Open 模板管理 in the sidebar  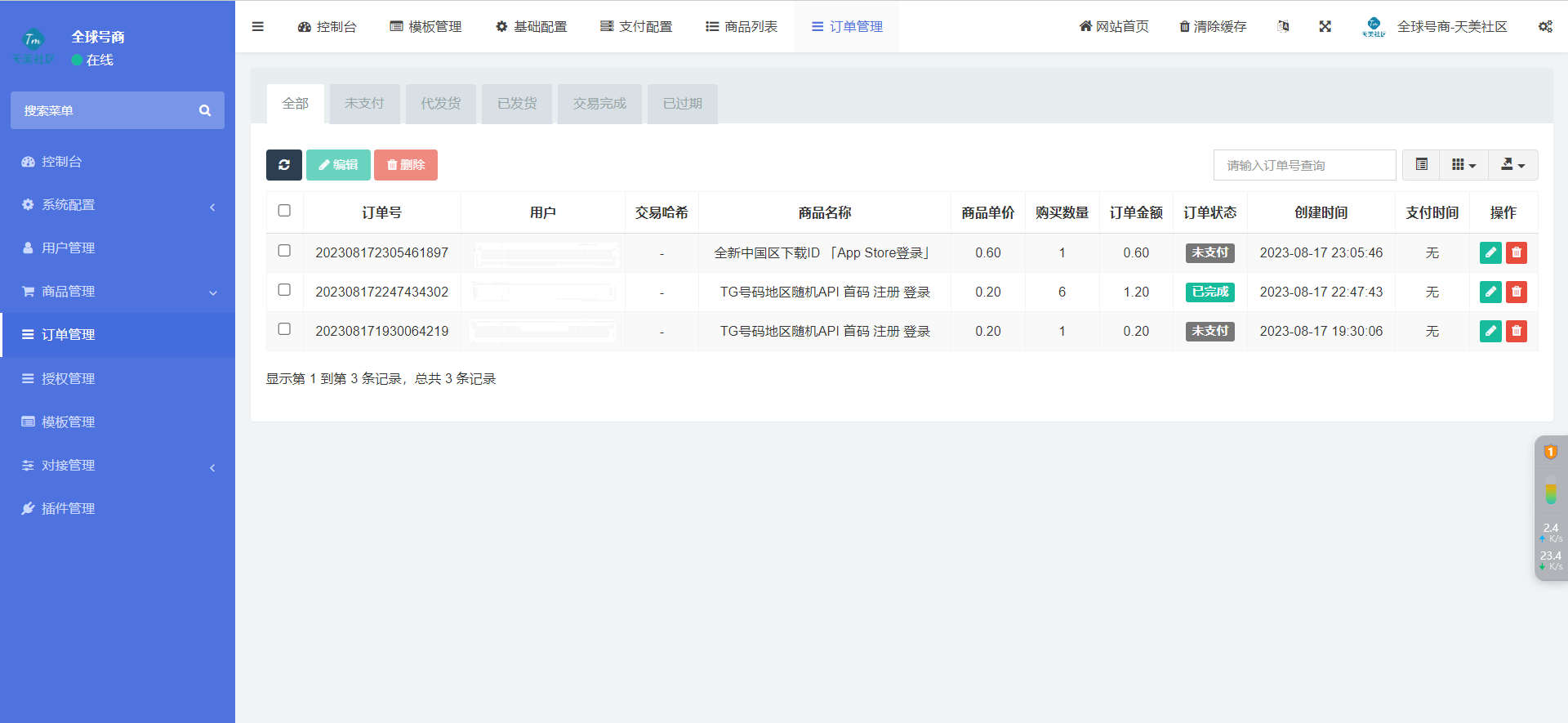pos(118,422)
